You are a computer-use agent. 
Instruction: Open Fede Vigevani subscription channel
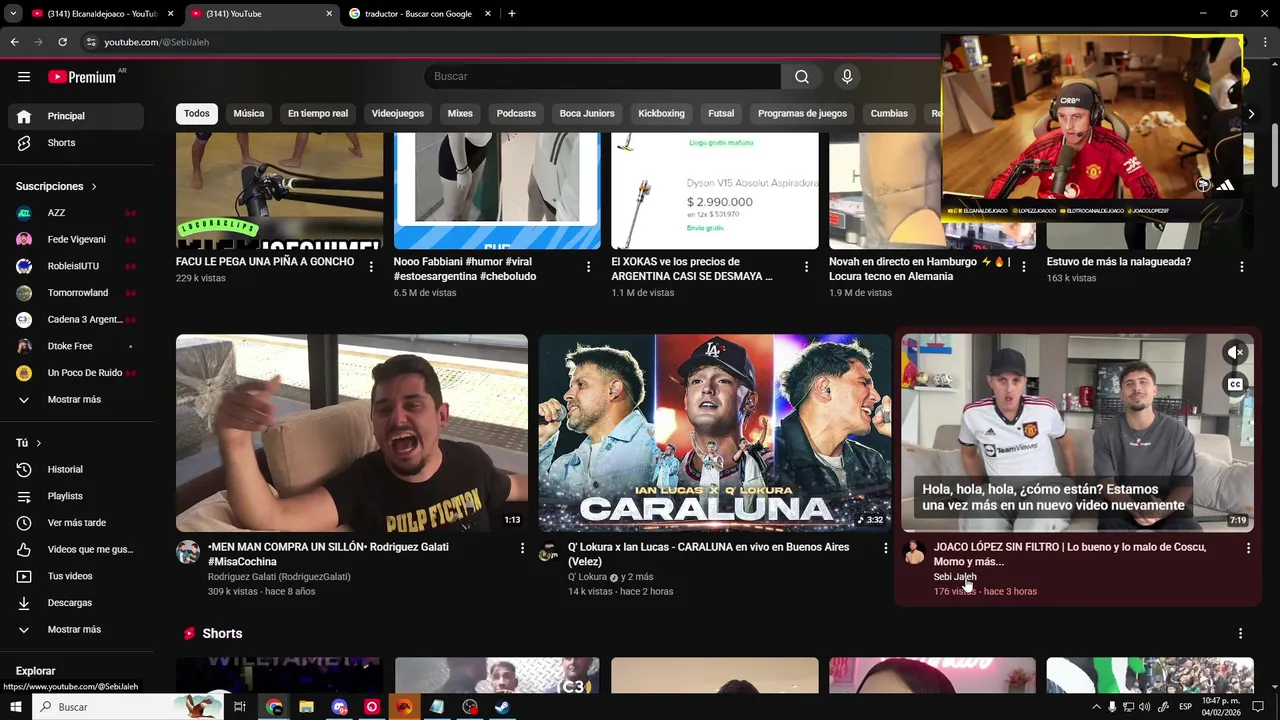pos(76,240)
